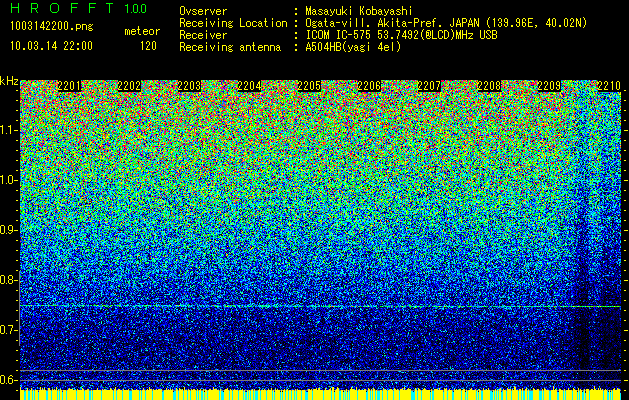
Task: Click the green horizontal carrier line at 0.75 kHz
Action: tap(320, 306)
